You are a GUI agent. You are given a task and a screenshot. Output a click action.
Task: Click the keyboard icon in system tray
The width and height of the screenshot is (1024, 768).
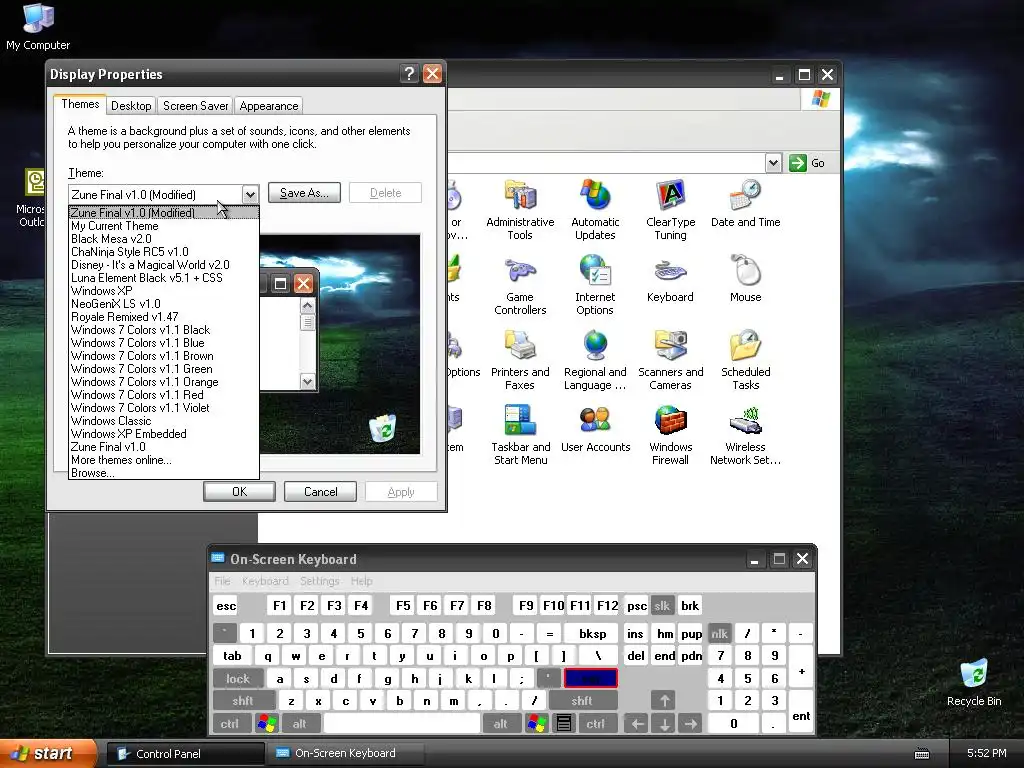(x=922, y=754)
